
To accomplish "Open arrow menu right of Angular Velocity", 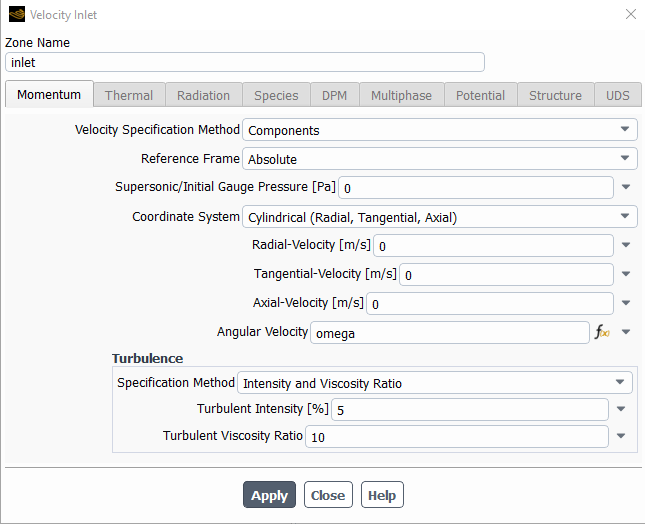I will (x=626, y=332).
